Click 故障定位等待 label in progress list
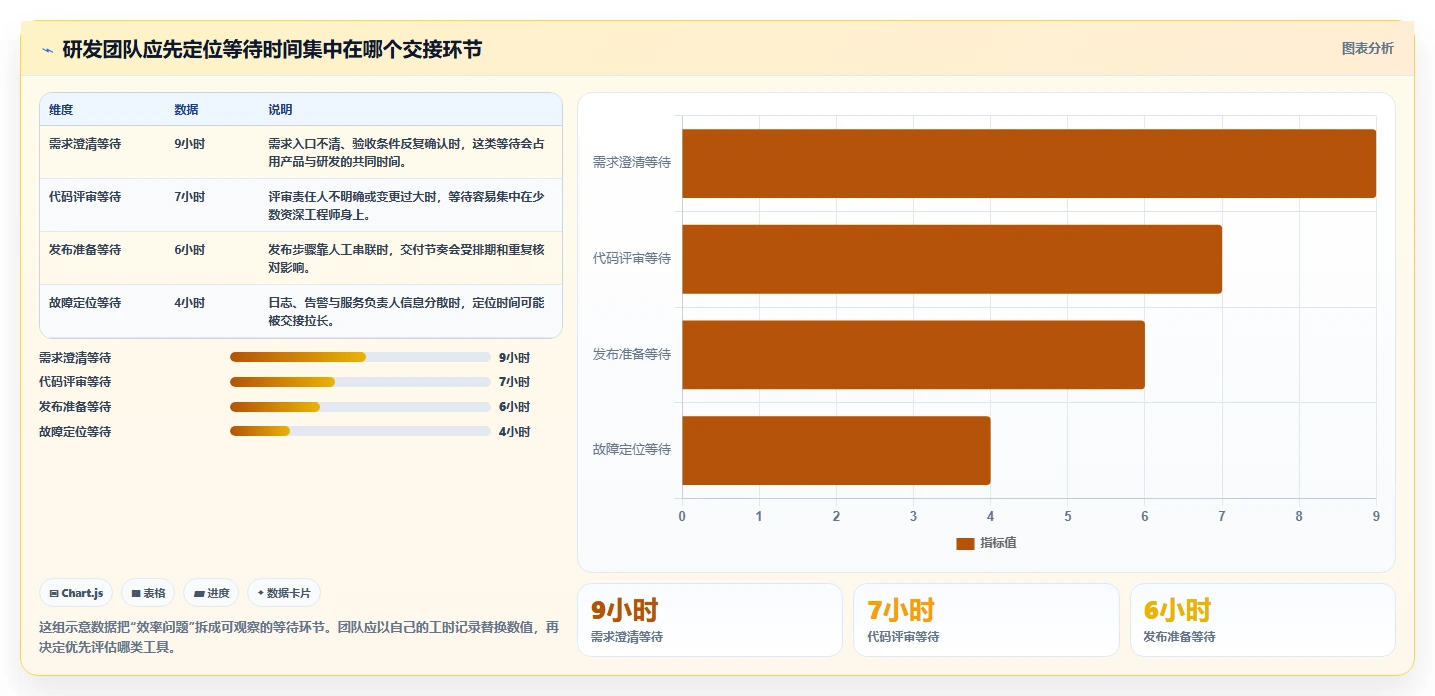1435x696 pixels. [x=75, y=432]
